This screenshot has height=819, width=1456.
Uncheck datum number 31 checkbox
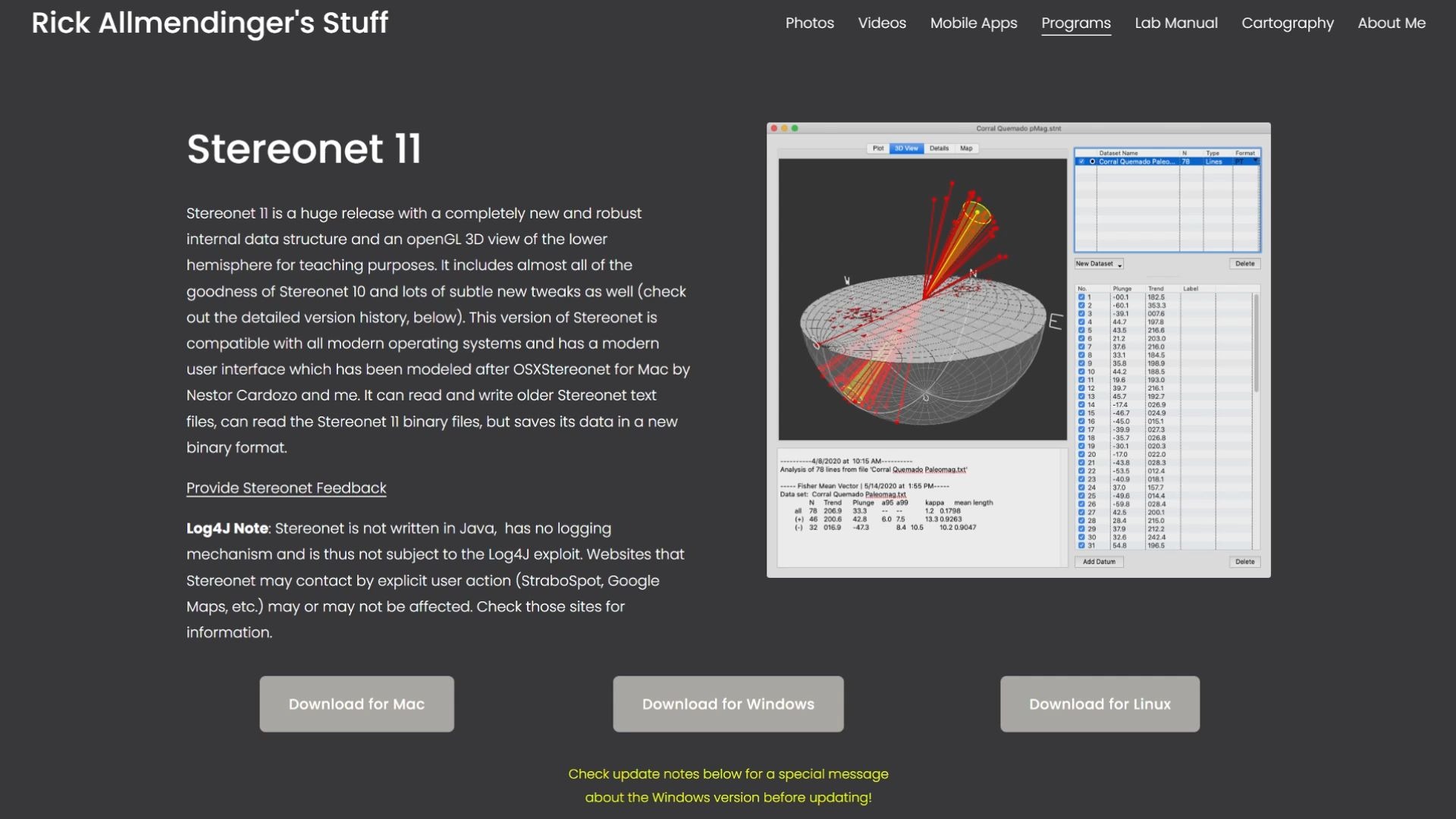tap(1081, 545)
